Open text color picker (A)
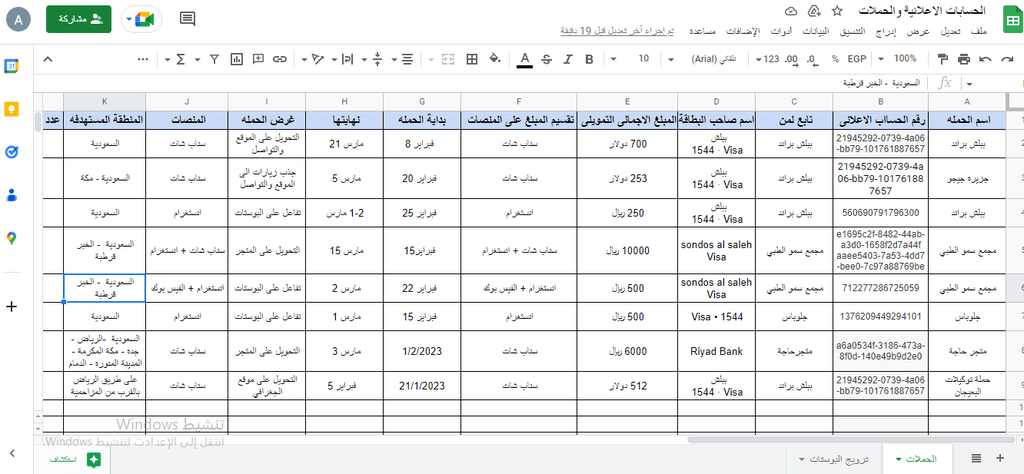The height and width of the screenshot is (474, 1024). 524,59
